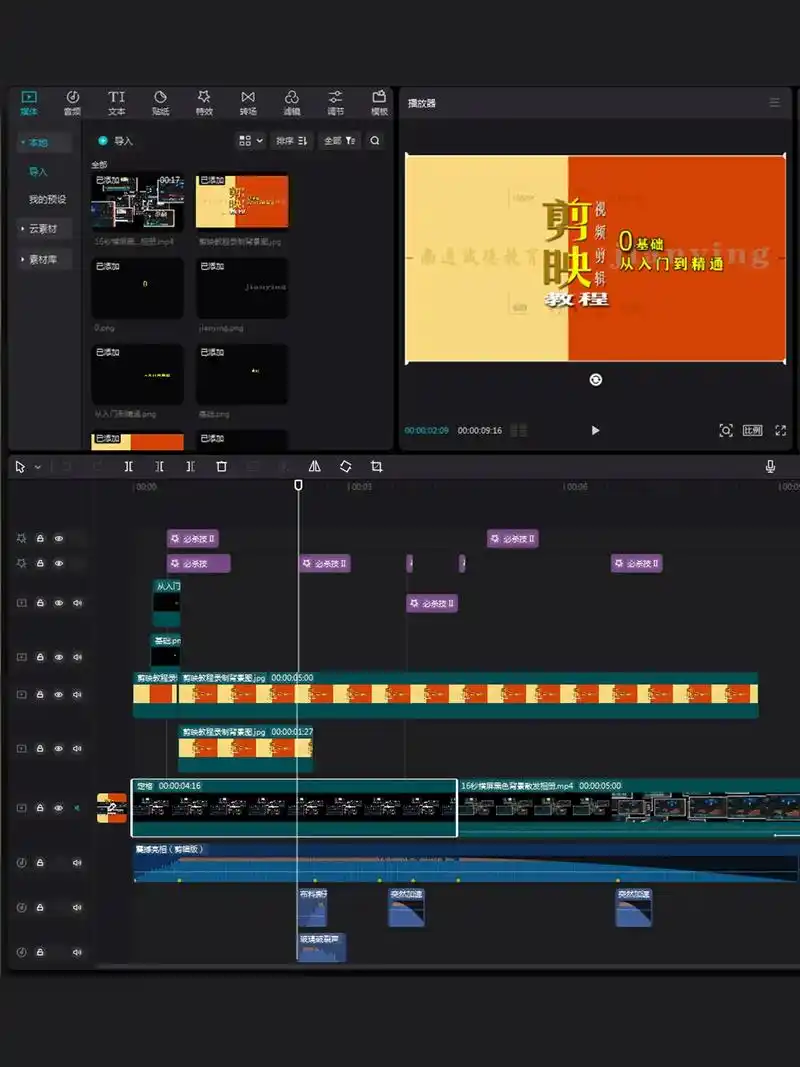This screenshot has width=800, height=1067.
Task: Open the 特效 effects panel
Action: coord(204,102)
